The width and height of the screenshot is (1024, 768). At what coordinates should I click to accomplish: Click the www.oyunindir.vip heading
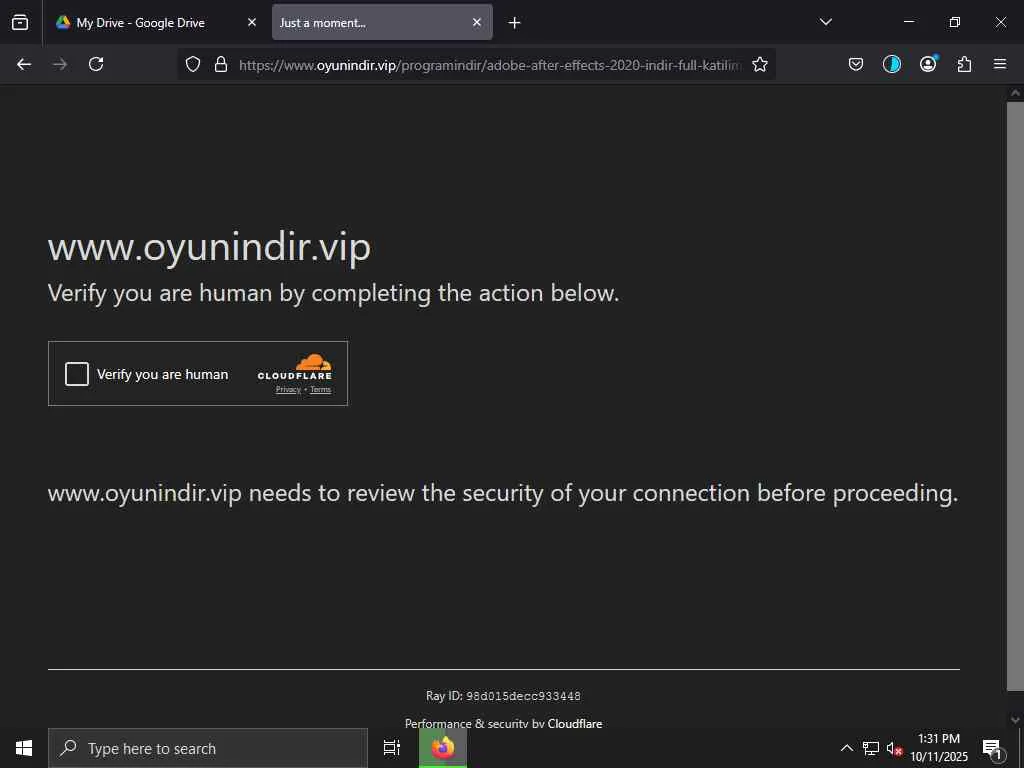coord(209,247)
